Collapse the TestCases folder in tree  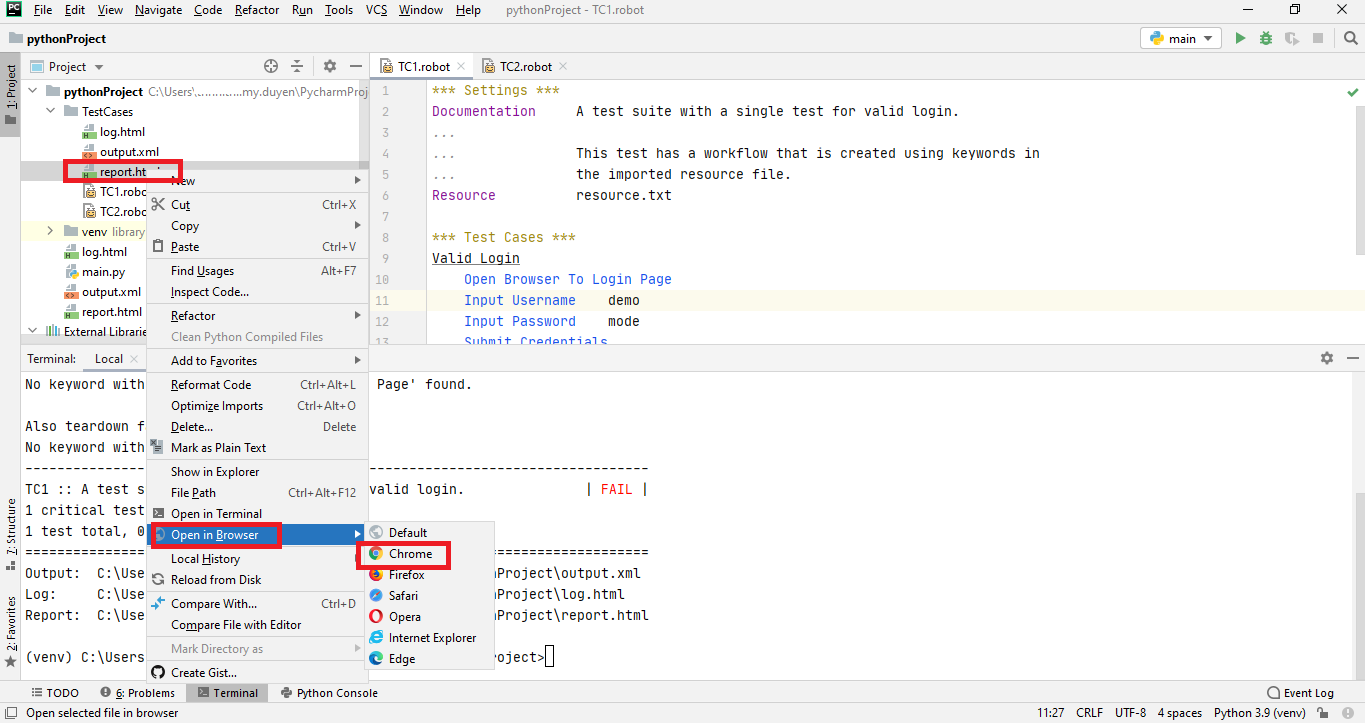pos(50,112)
